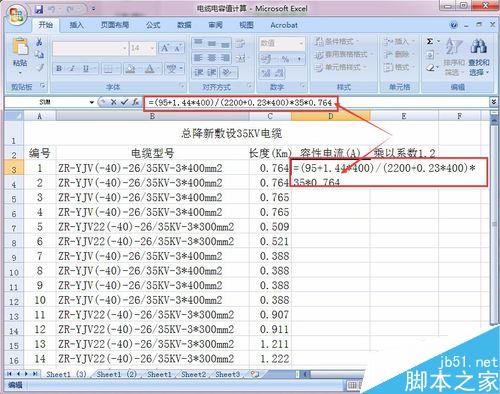
Task: Open the Name Box dropdown arrow
Action: (x=91, y=102)
